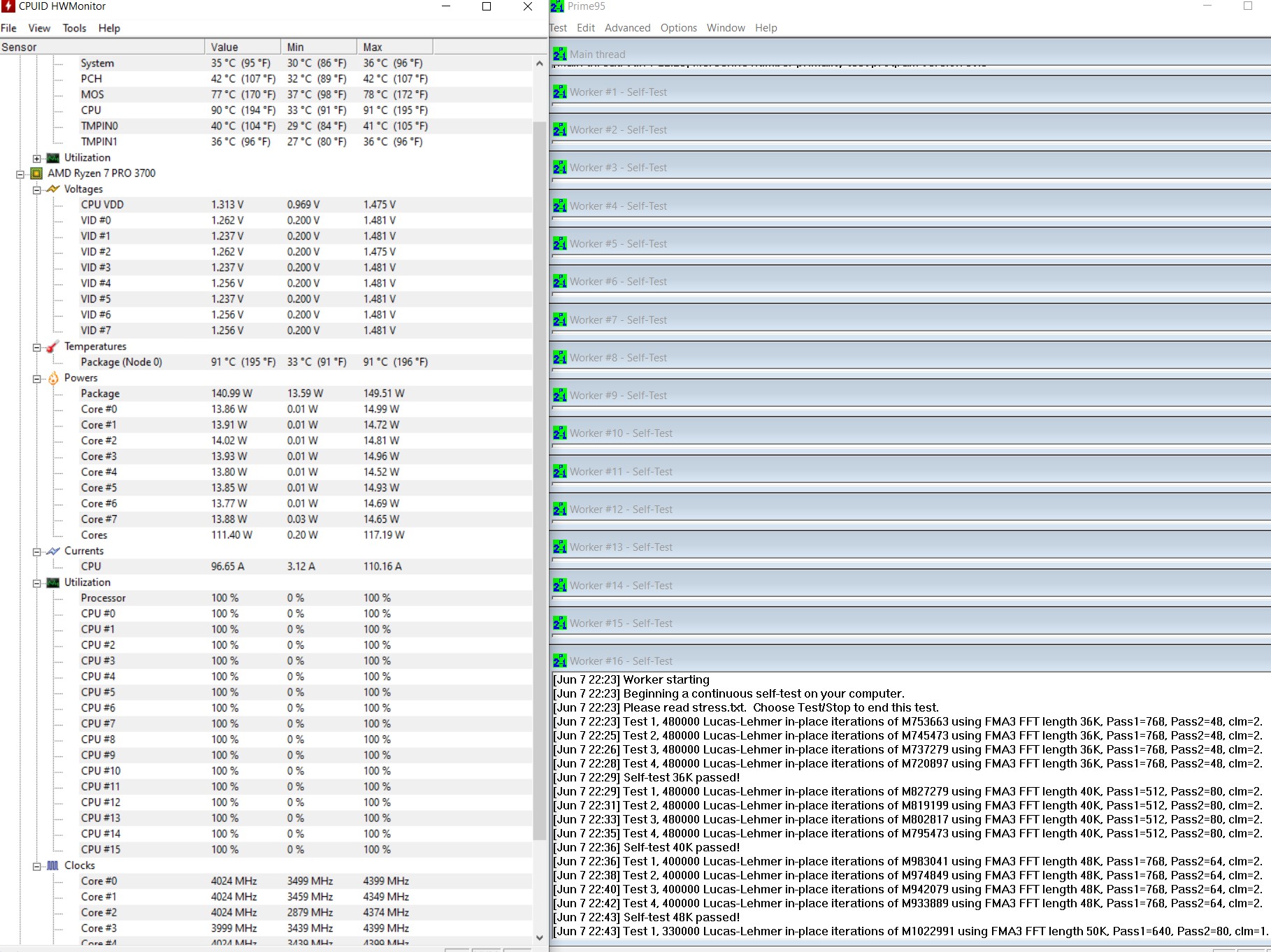Click the Worker #8 window icon
Screen dimensions: 1271x952
pos(560,357)
